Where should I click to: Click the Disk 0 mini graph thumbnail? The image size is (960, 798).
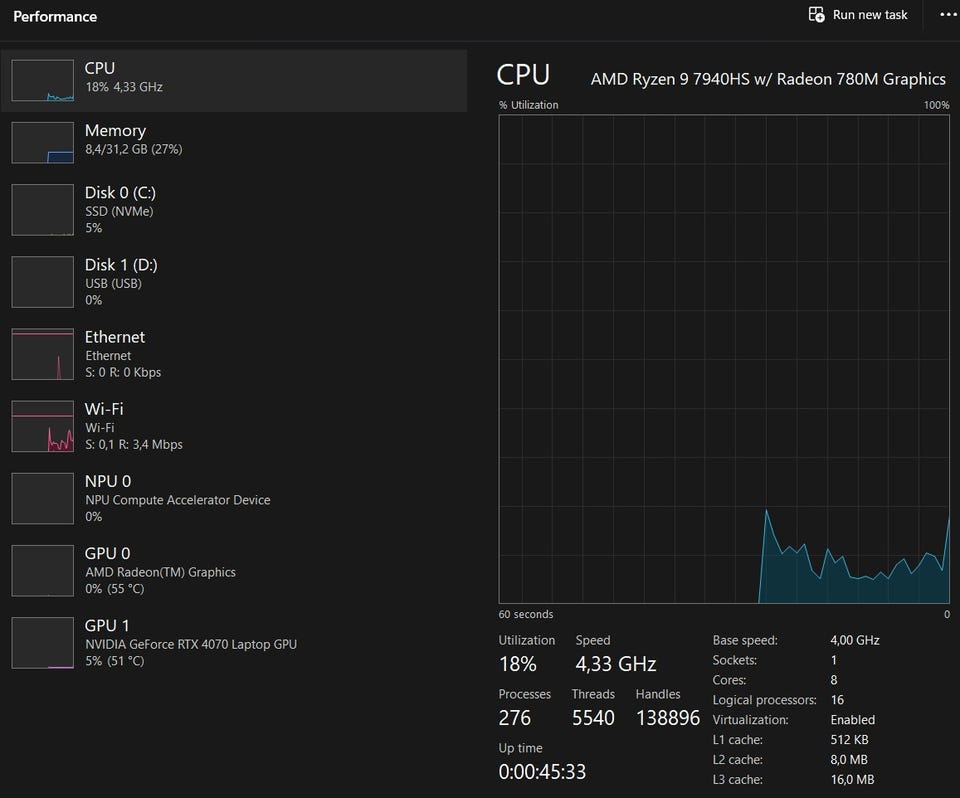[x=43, y=209]
